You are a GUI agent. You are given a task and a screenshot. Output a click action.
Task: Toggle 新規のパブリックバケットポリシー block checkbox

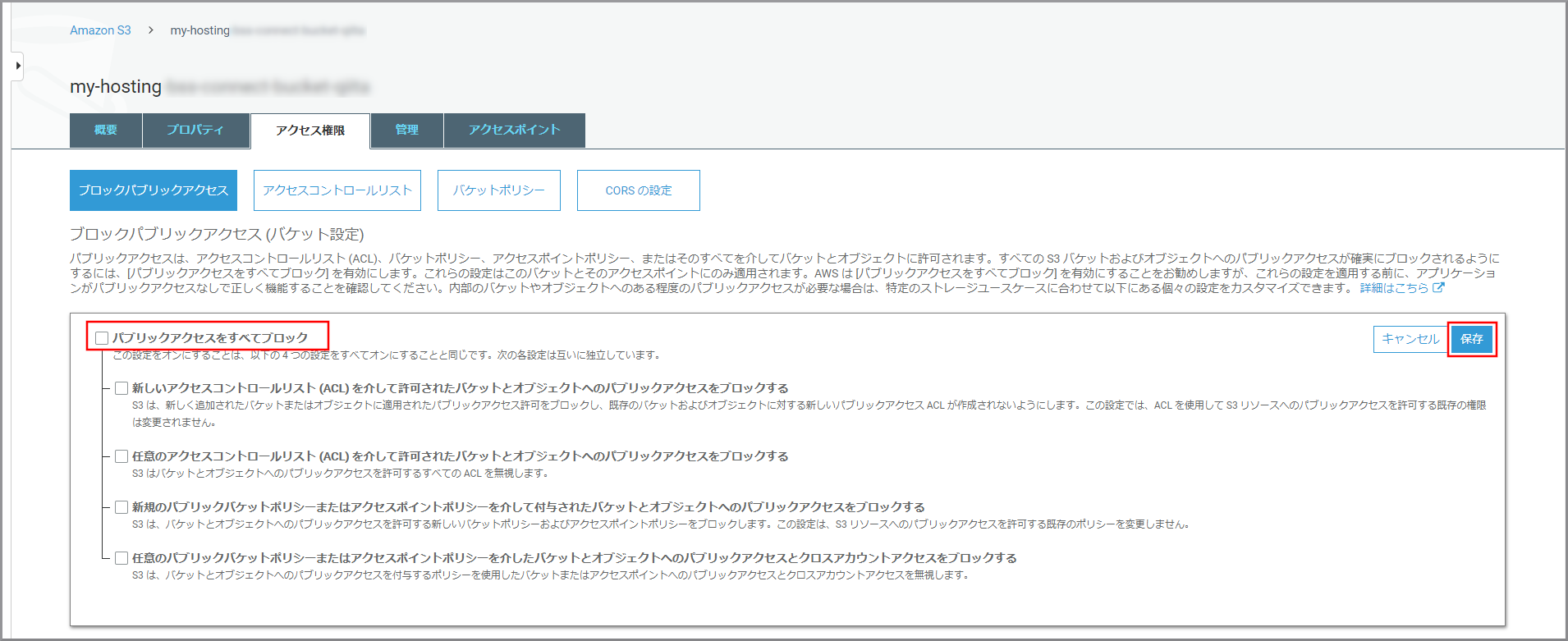click(x=121, y=507)
